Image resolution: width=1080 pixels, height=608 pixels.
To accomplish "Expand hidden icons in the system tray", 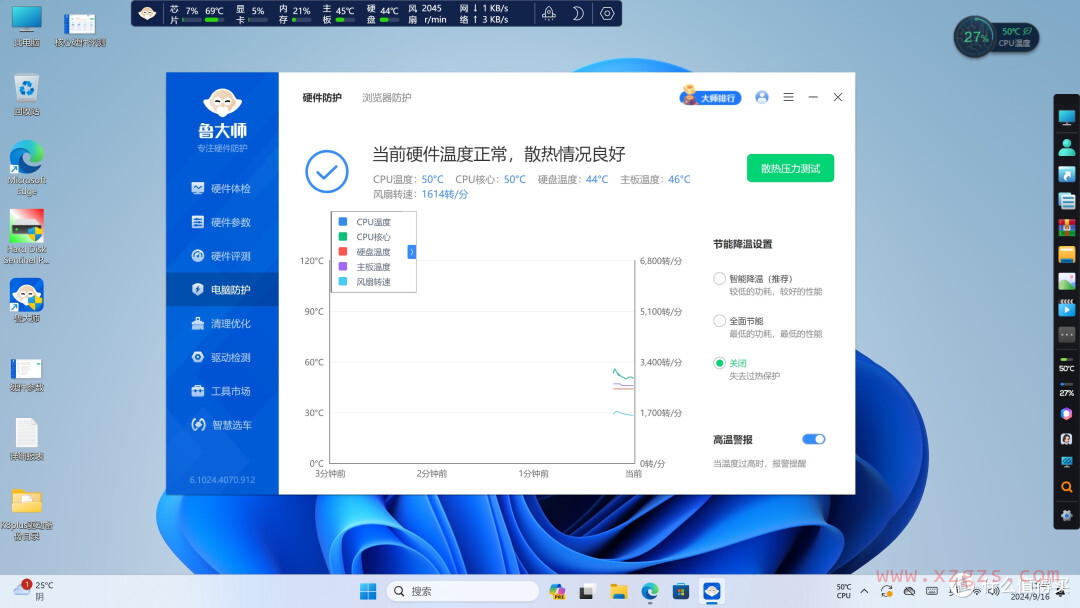I will [x=864, y=592].
